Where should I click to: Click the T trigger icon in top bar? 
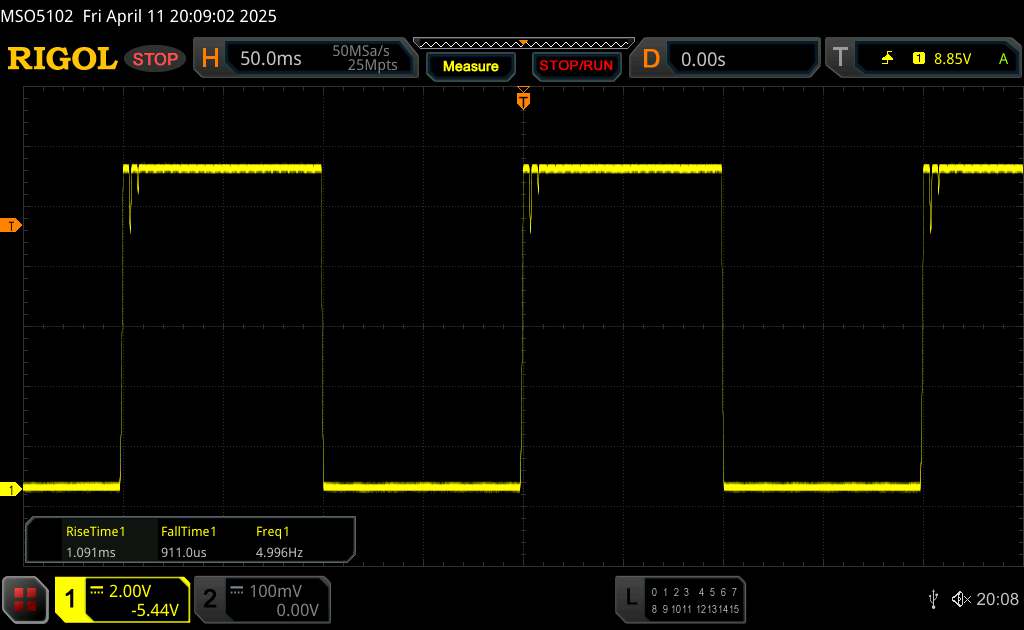(839, 59)
